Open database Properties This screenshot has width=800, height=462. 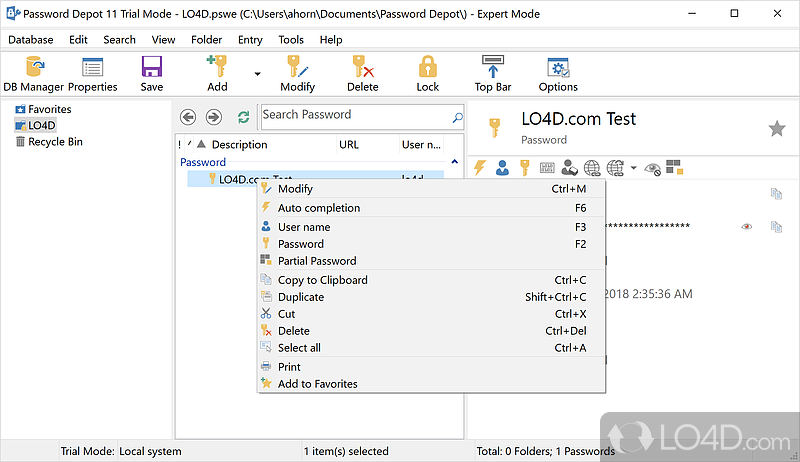pos(92,74)
